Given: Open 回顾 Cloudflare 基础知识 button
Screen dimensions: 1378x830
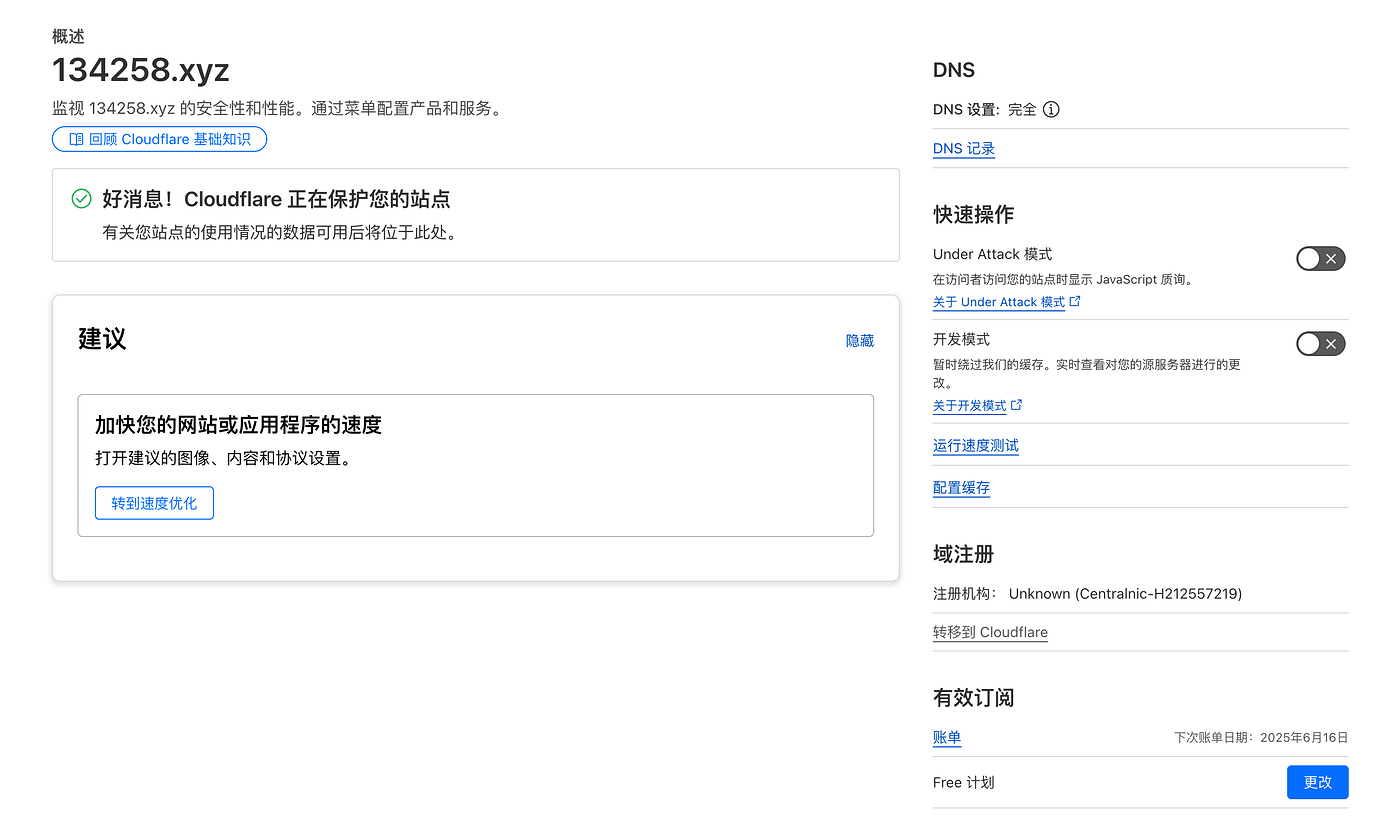Looking at the screenshot, I should 159,139.
